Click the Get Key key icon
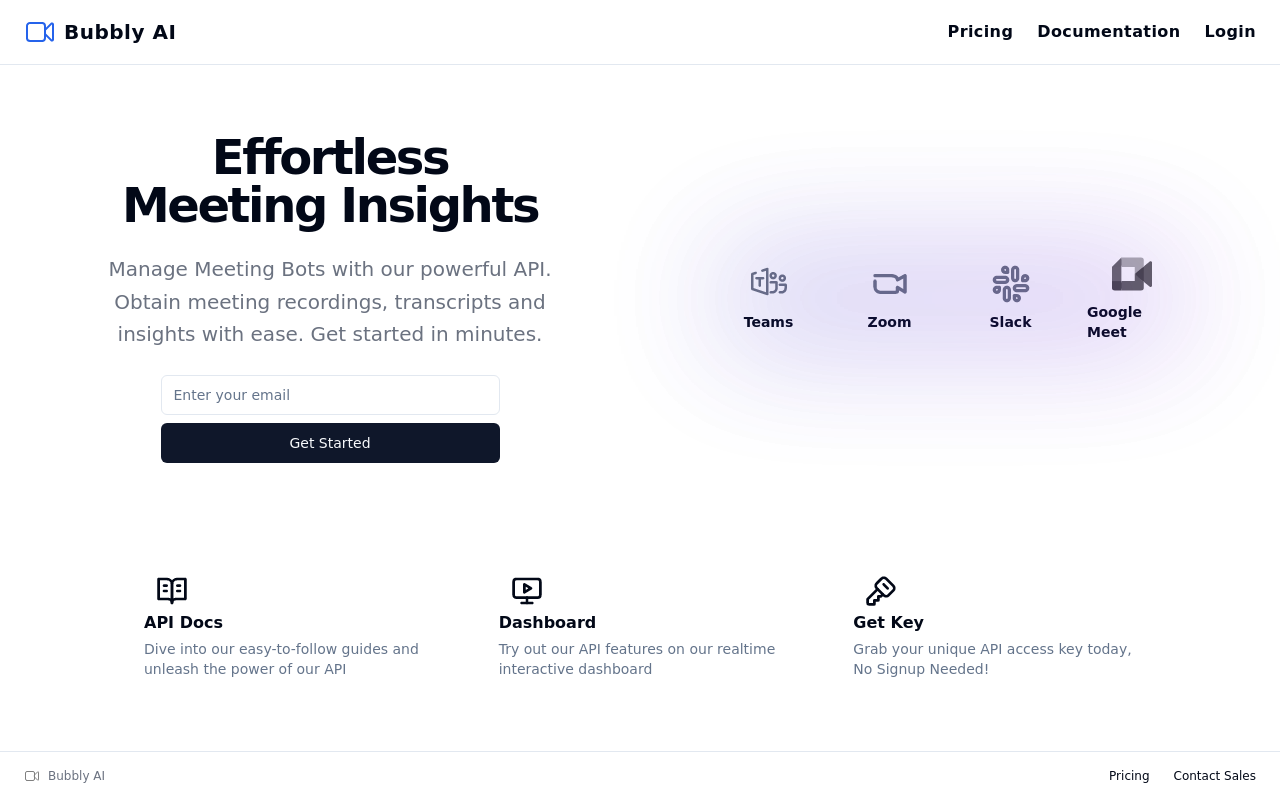Screen dimensions: 1280x800 881,591
